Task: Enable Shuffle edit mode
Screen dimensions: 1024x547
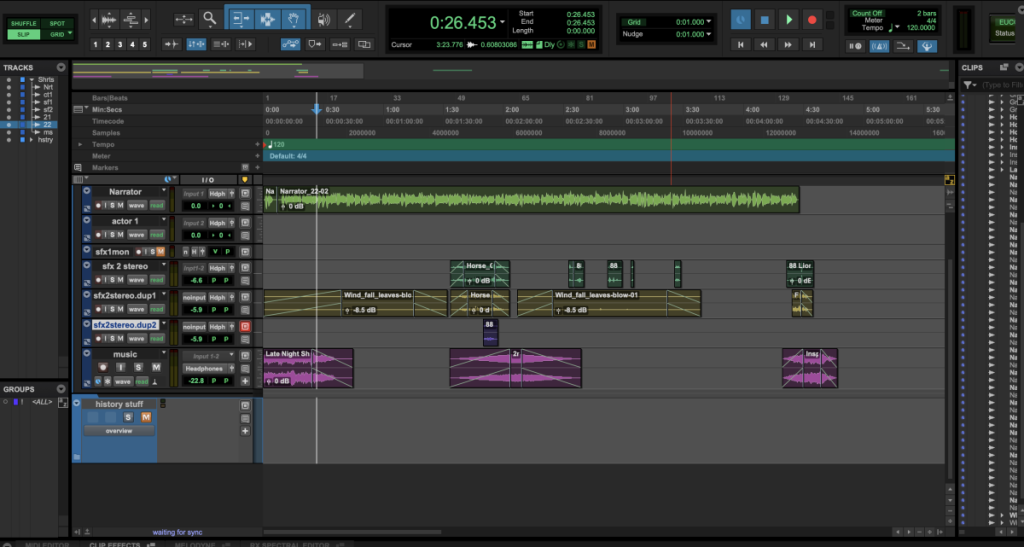Action: [x=23, y=22]
